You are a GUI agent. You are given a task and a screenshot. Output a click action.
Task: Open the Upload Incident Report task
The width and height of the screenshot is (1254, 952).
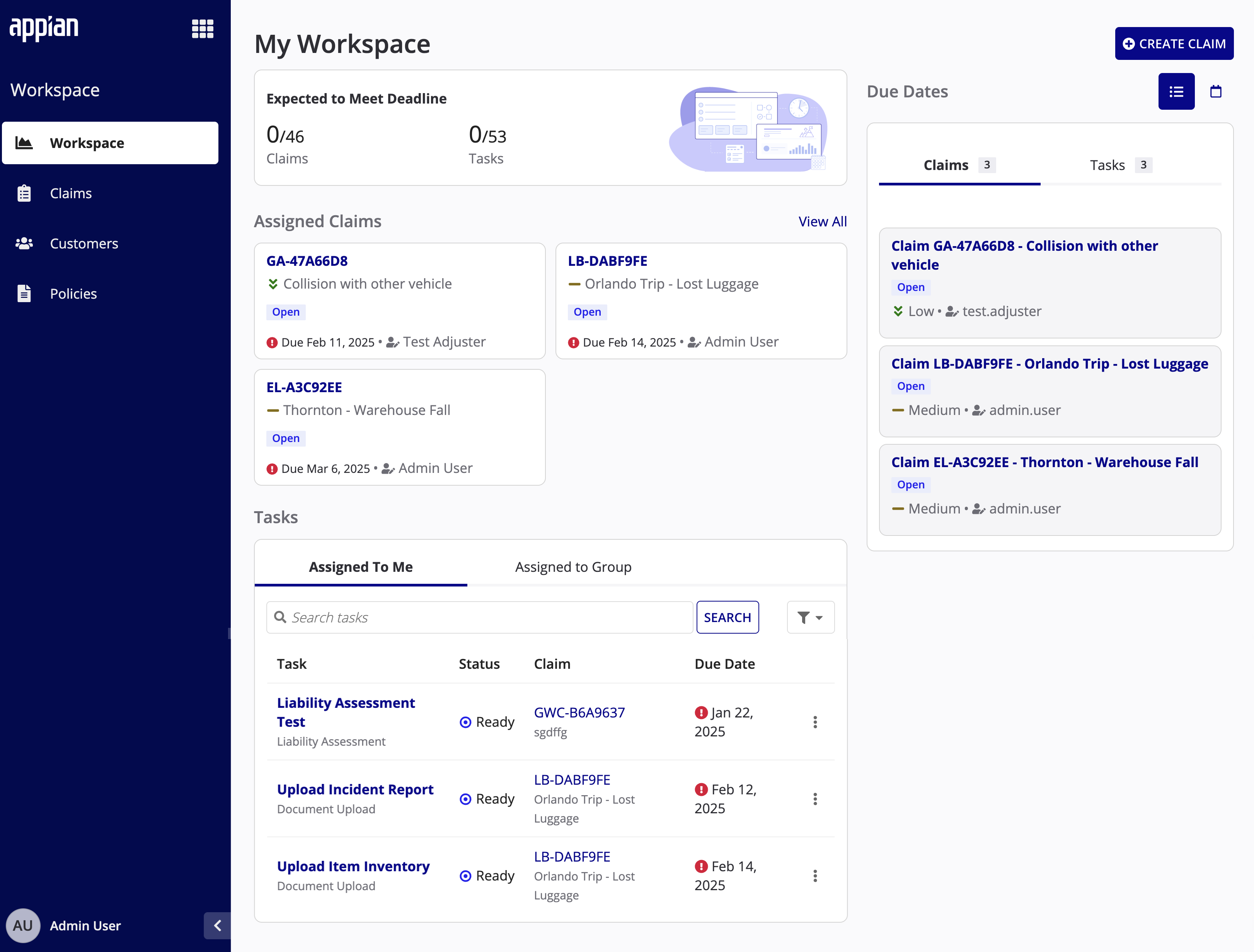tap(355, 789)
